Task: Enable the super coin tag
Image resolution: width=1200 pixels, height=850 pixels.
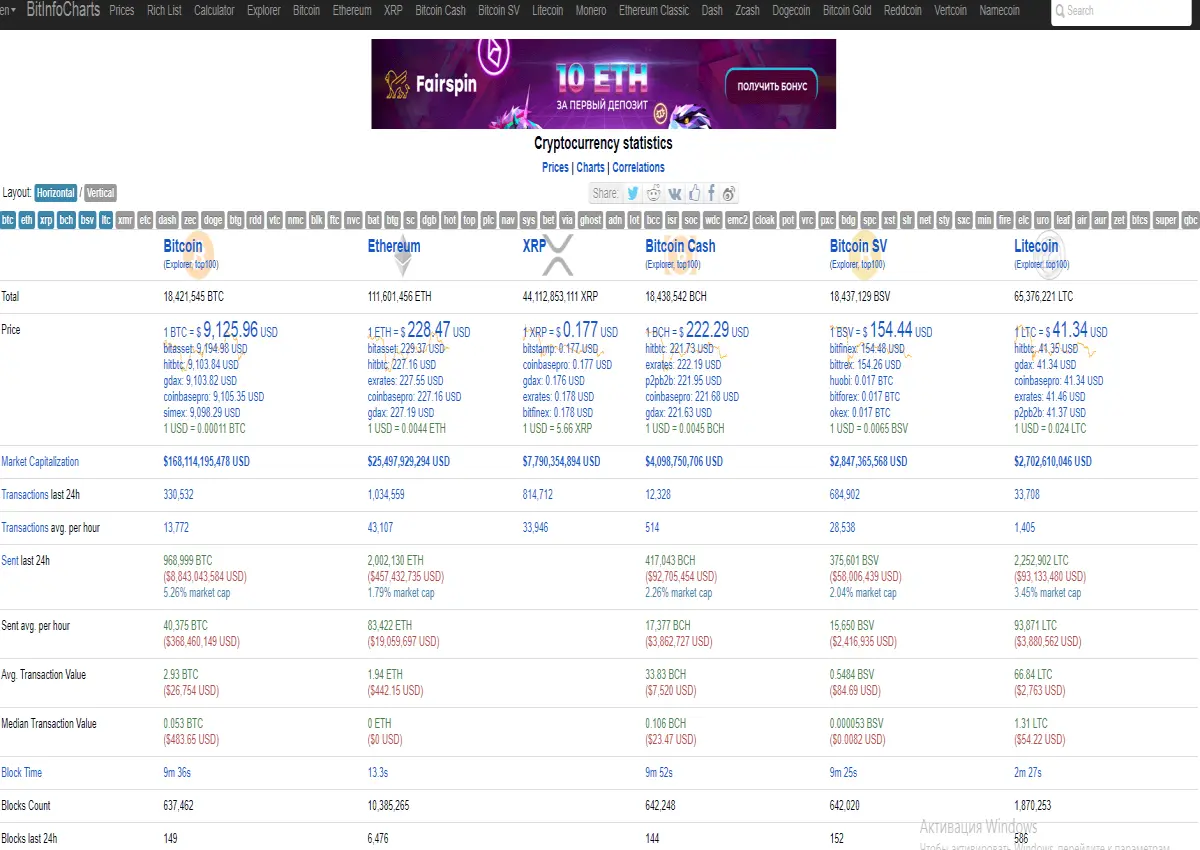Action: pos(1165,220)
